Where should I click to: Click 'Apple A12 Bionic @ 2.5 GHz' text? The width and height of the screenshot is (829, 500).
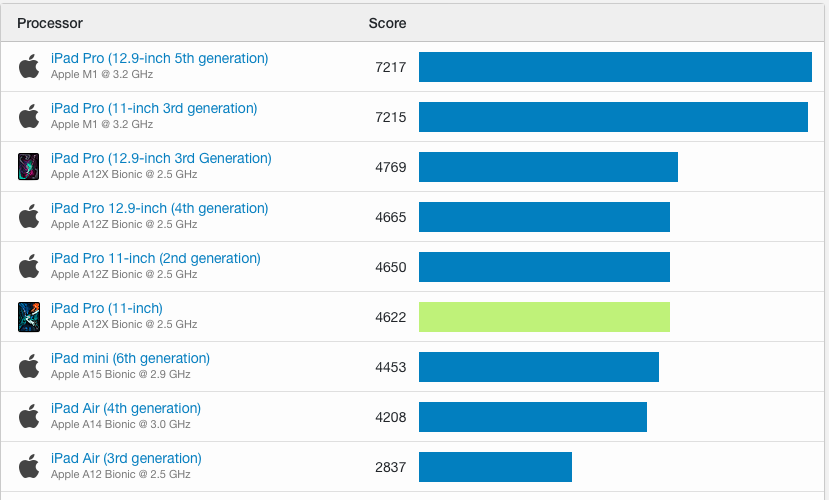point(121,474)
